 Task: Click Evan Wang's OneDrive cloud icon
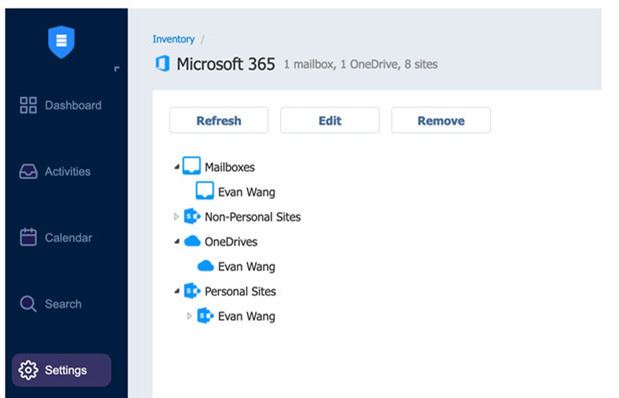(x=205, y=266)
